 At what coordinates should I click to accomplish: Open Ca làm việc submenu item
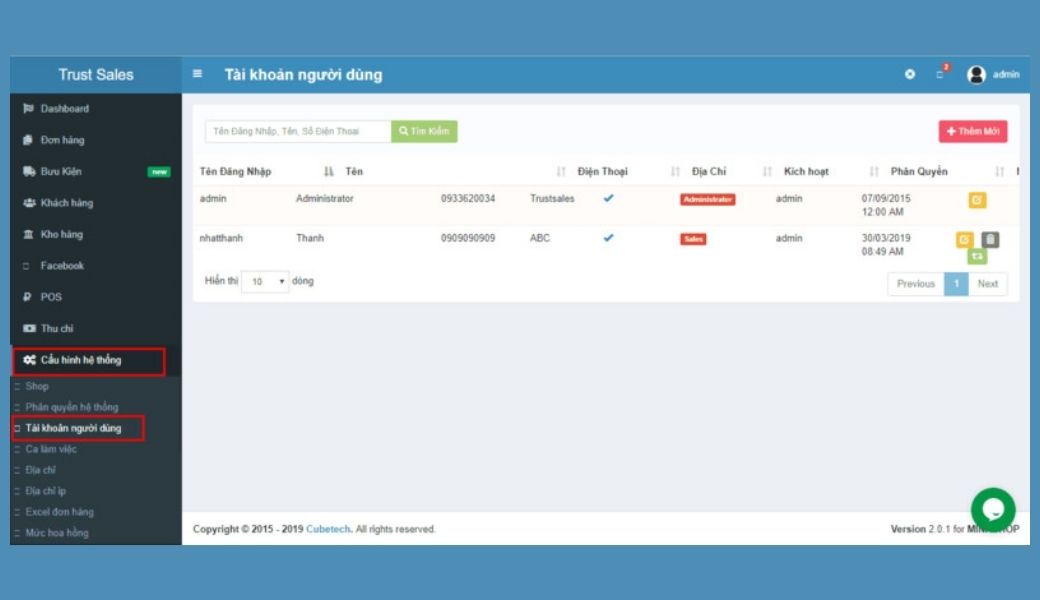51,450
